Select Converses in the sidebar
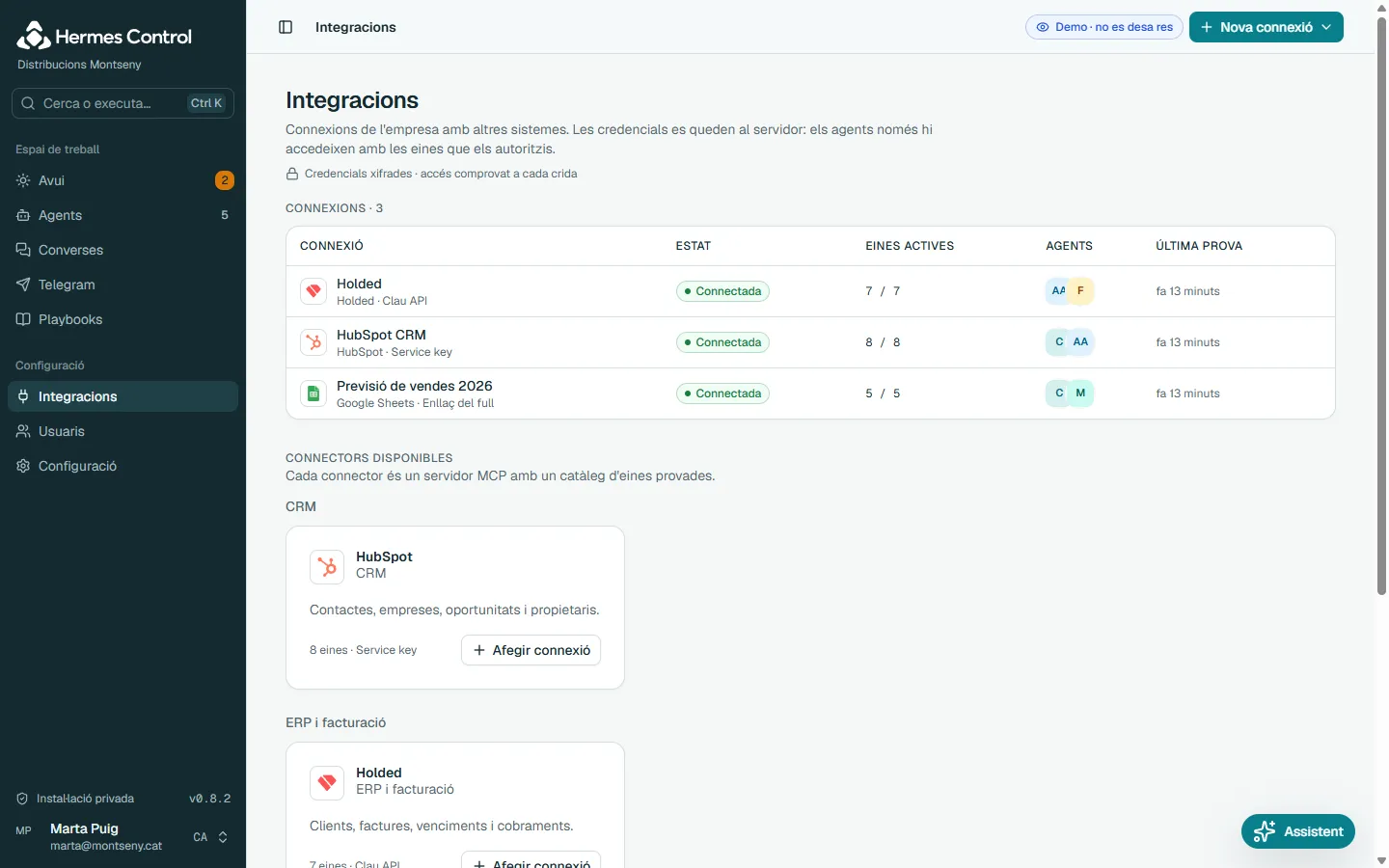The height and width of the screenshot is (868, 1389). (x=123, y=250)
